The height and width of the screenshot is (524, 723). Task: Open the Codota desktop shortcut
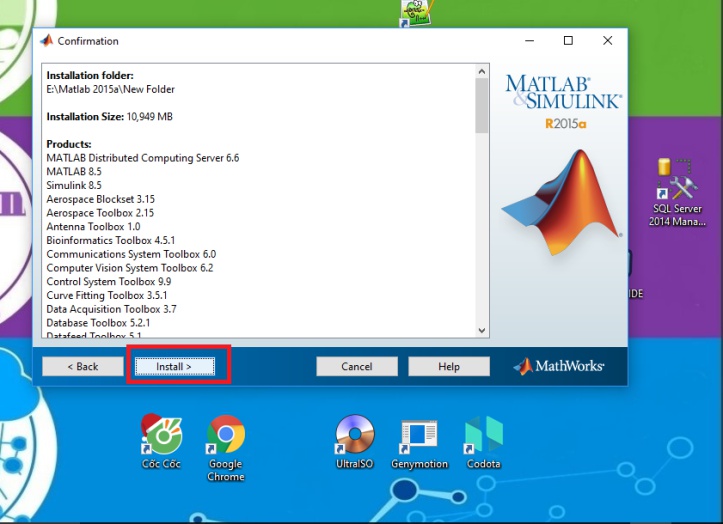point(484,442)
